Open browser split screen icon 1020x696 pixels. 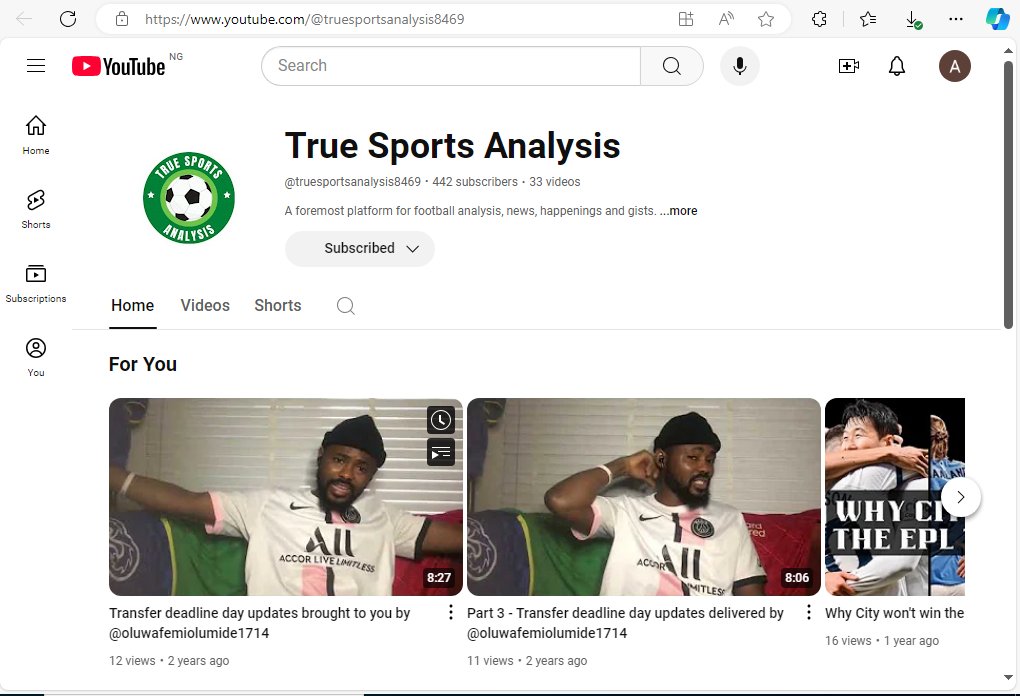pos(686,19)
